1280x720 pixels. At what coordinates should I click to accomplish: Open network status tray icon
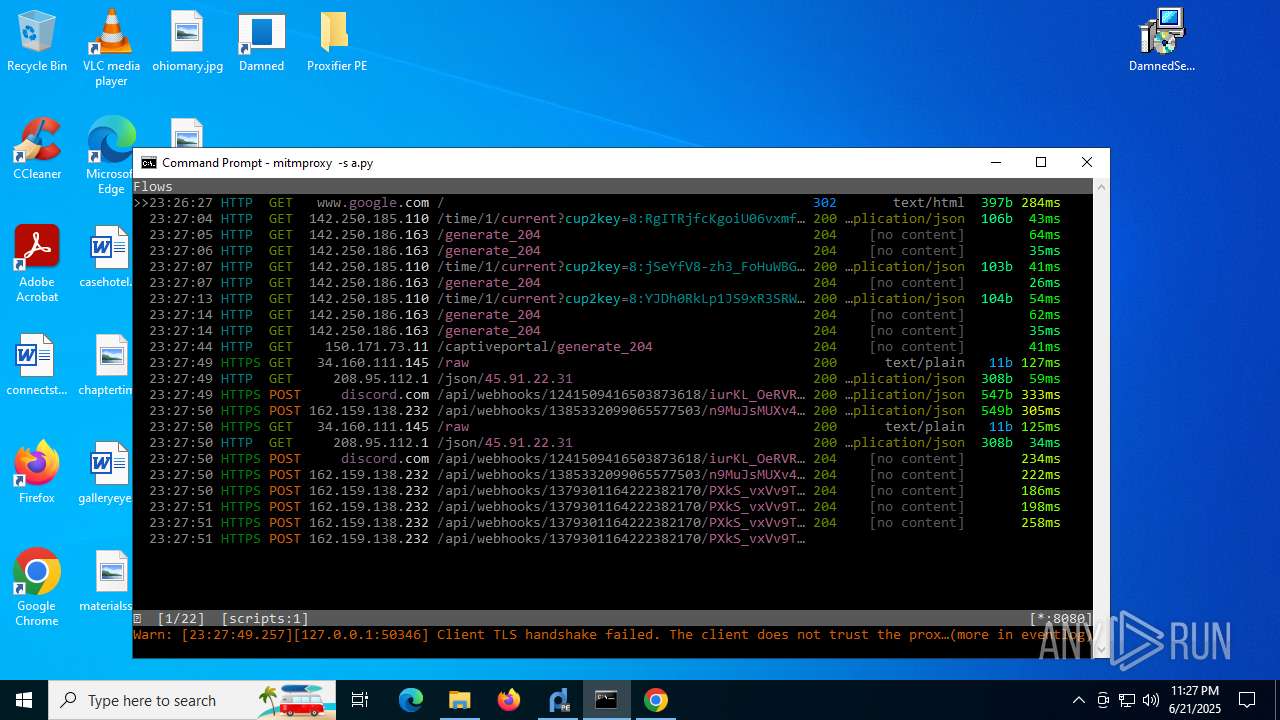[x=1127, y=700]
